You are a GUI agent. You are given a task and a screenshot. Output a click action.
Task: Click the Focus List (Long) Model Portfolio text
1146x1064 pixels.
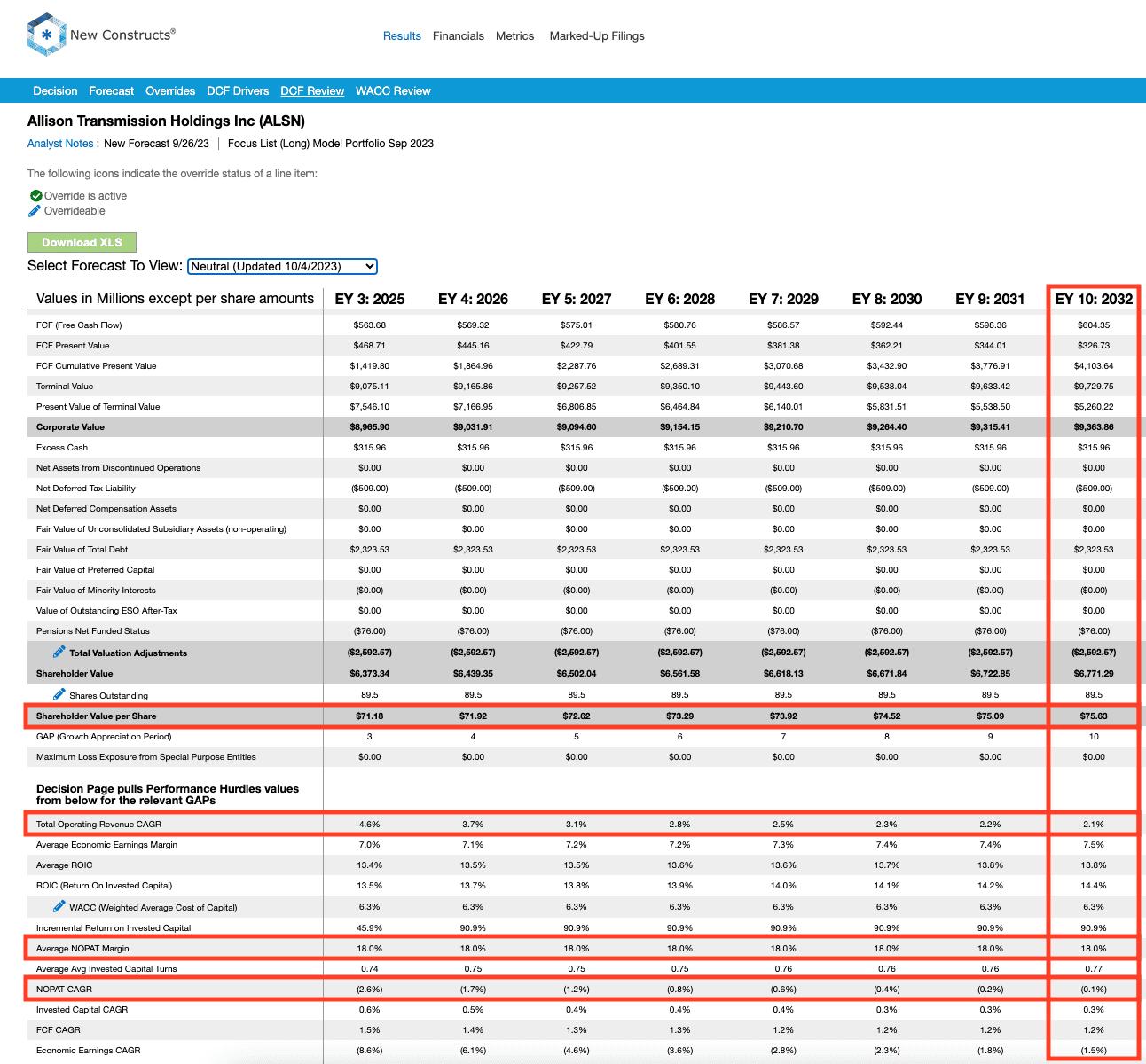point(331,144)
